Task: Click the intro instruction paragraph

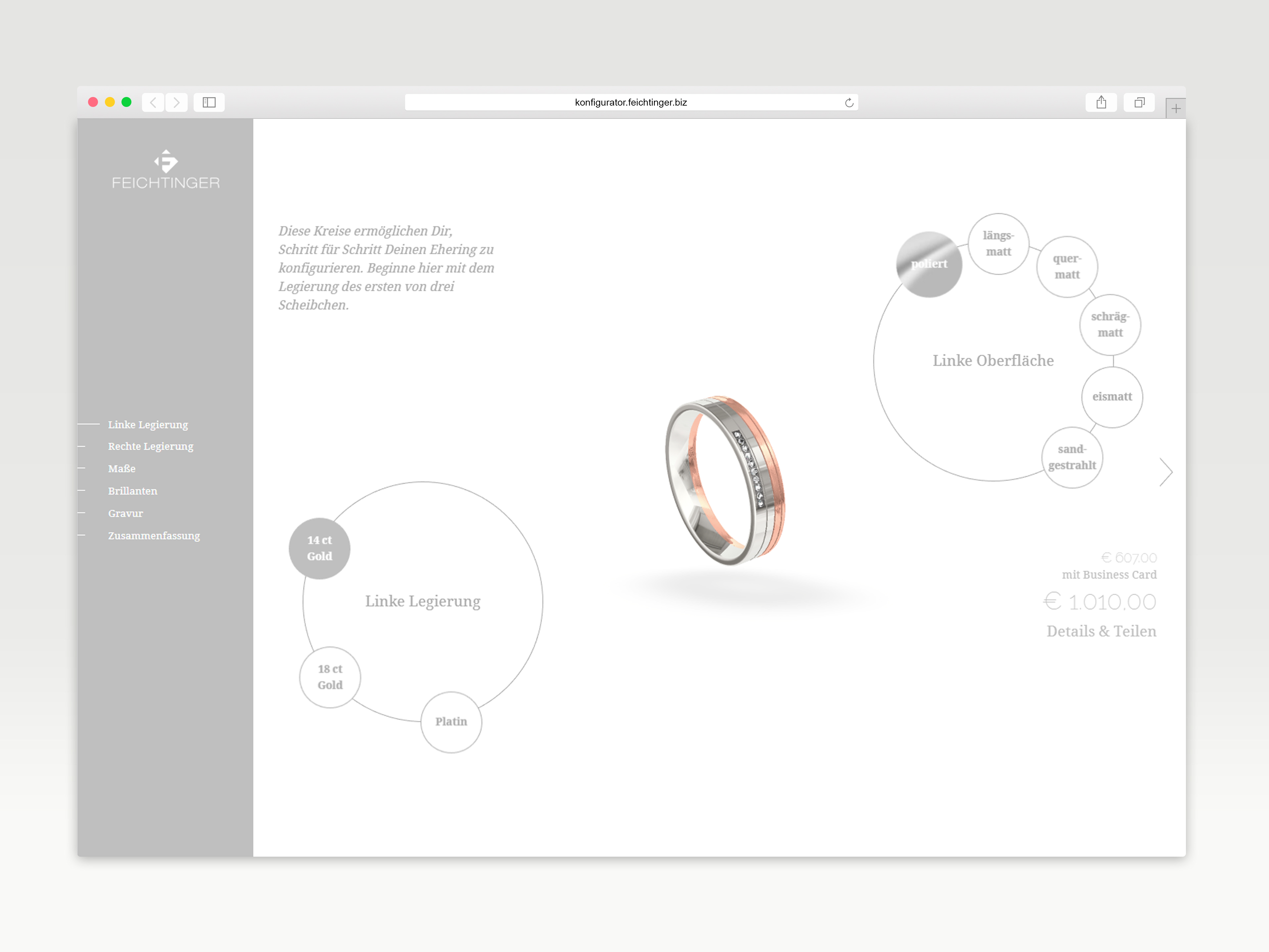Action: (x=386, y=268)
